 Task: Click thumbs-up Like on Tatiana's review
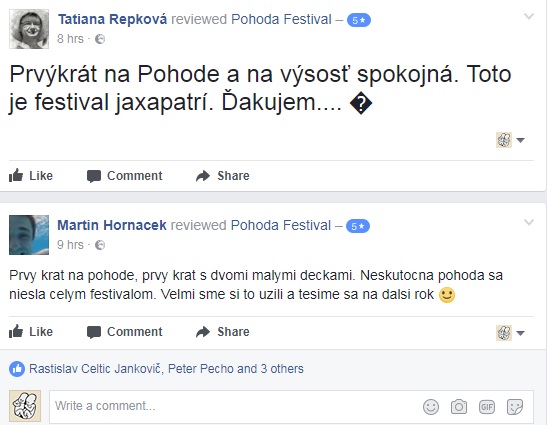[x=31, y=176]
